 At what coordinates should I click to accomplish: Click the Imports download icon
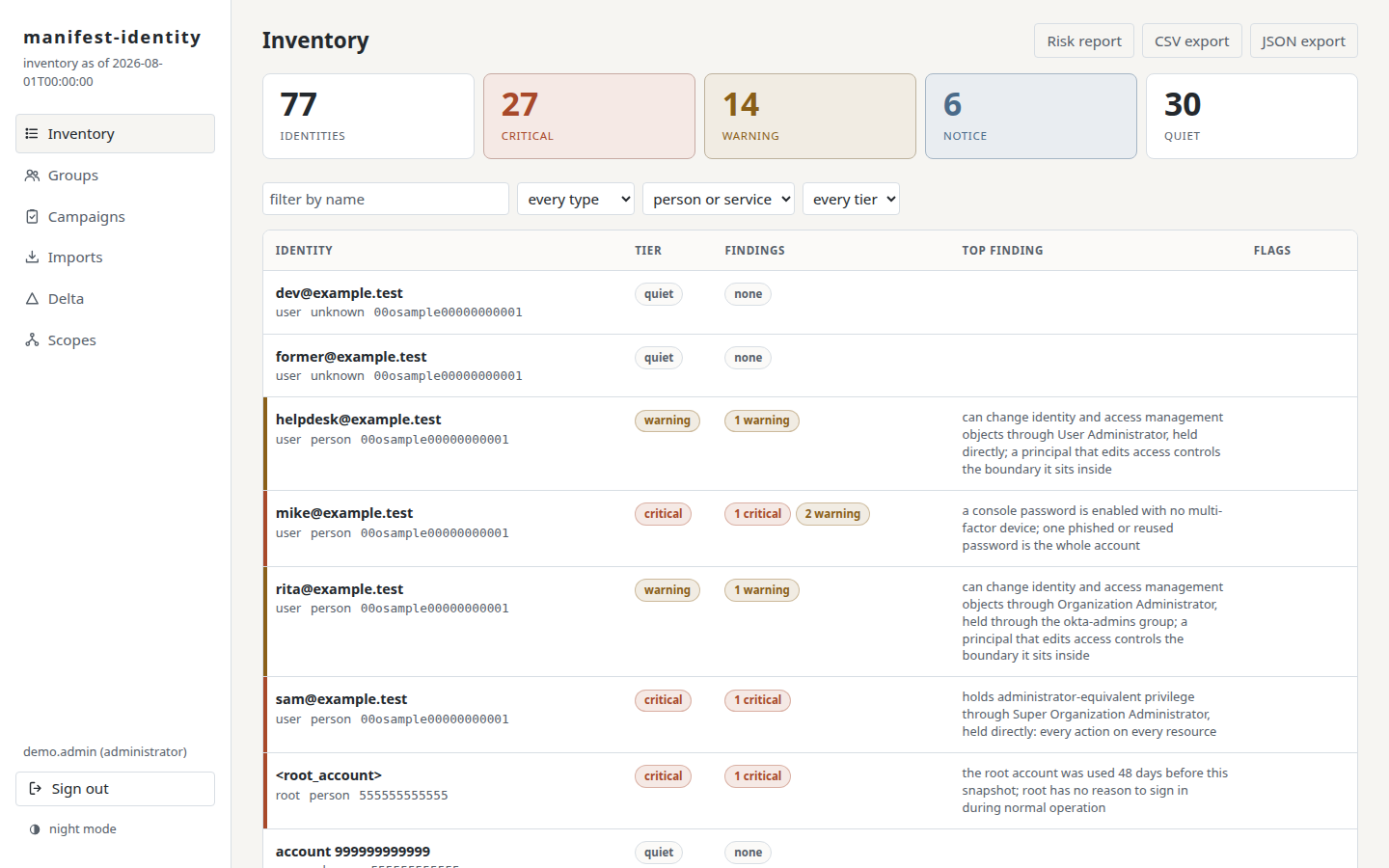[32, 258]
